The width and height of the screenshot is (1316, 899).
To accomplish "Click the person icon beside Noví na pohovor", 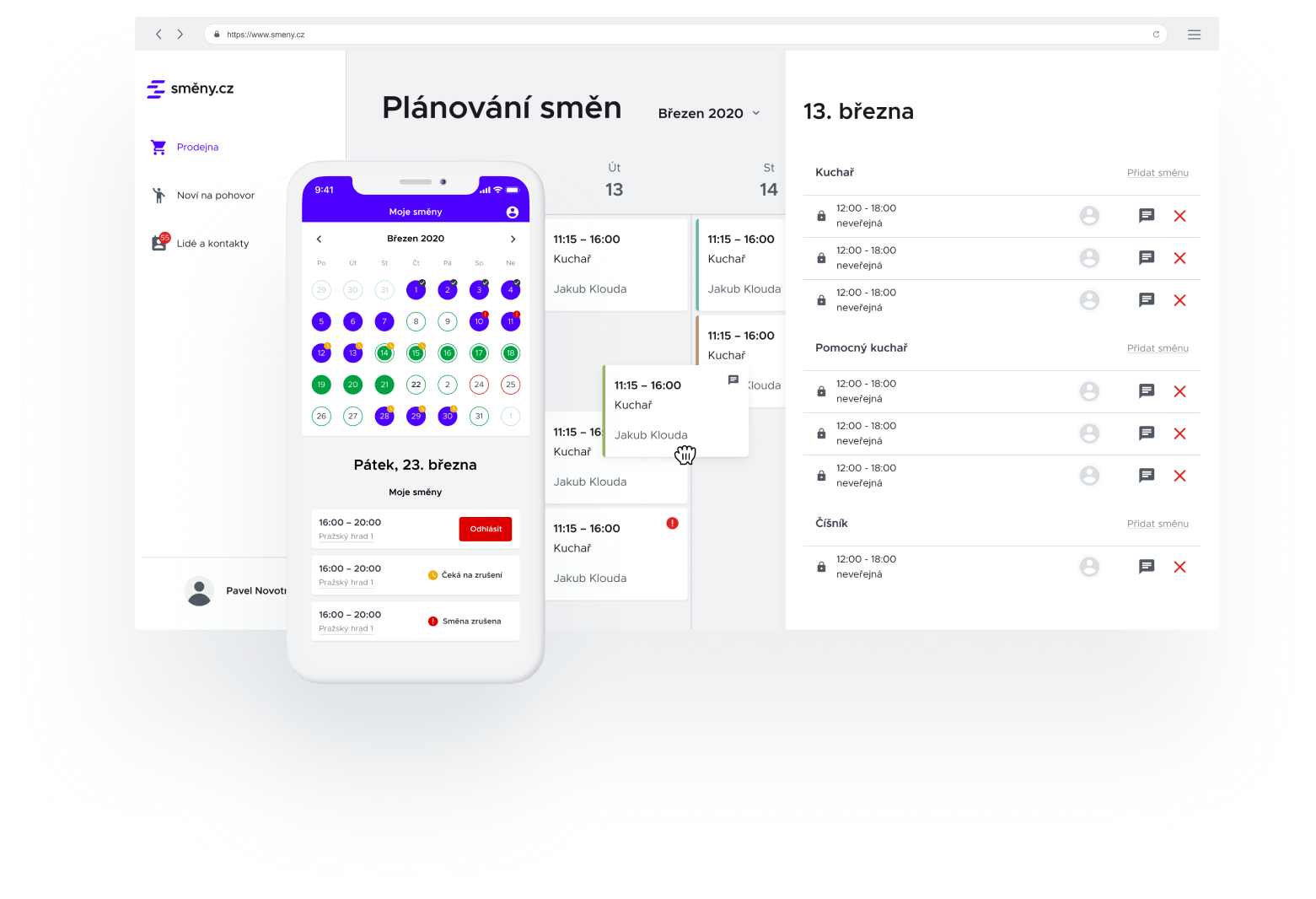I will tap(158, 195).
